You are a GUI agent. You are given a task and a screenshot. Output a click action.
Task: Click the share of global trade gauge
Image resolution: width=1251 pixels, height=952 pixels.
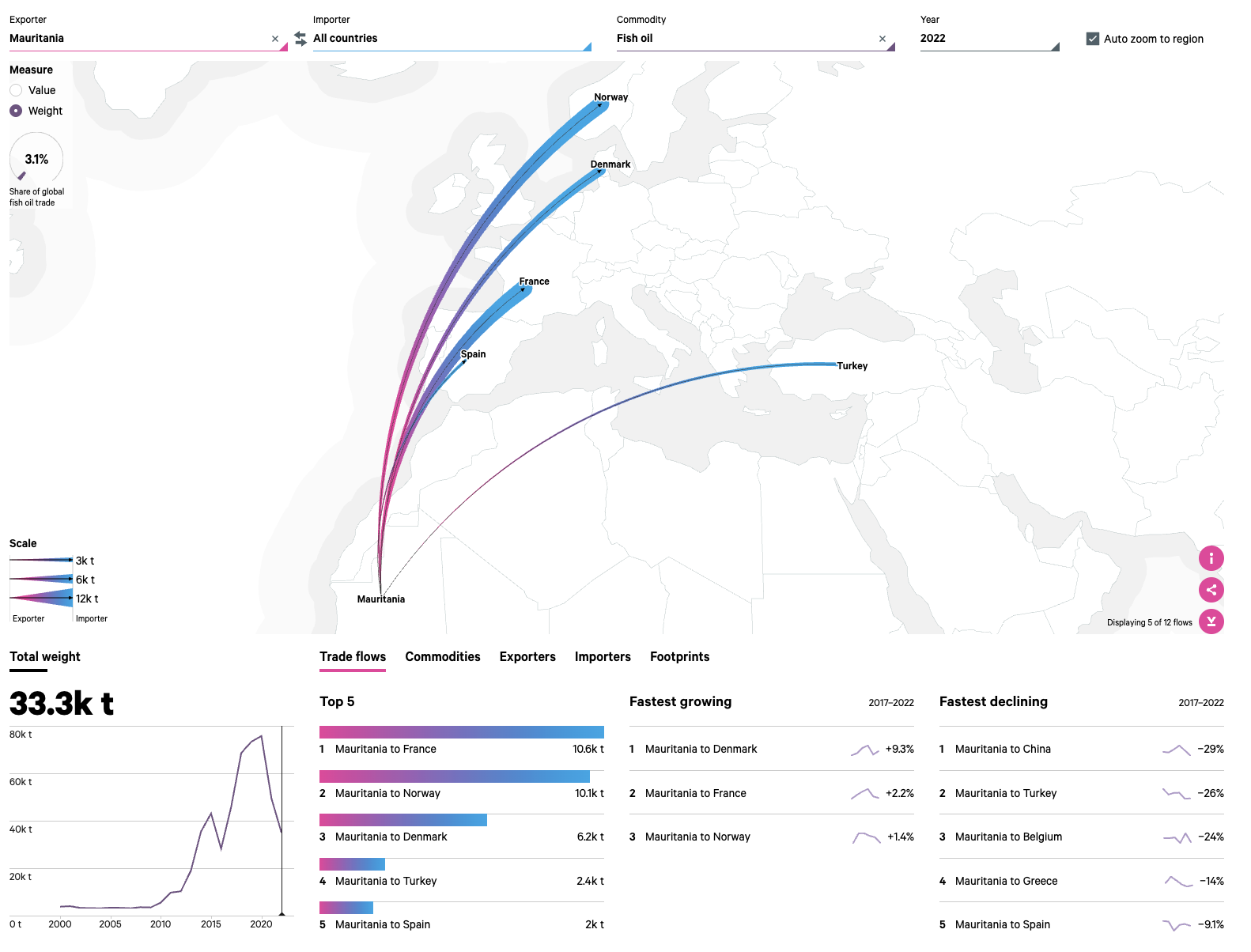click(36, 159)
